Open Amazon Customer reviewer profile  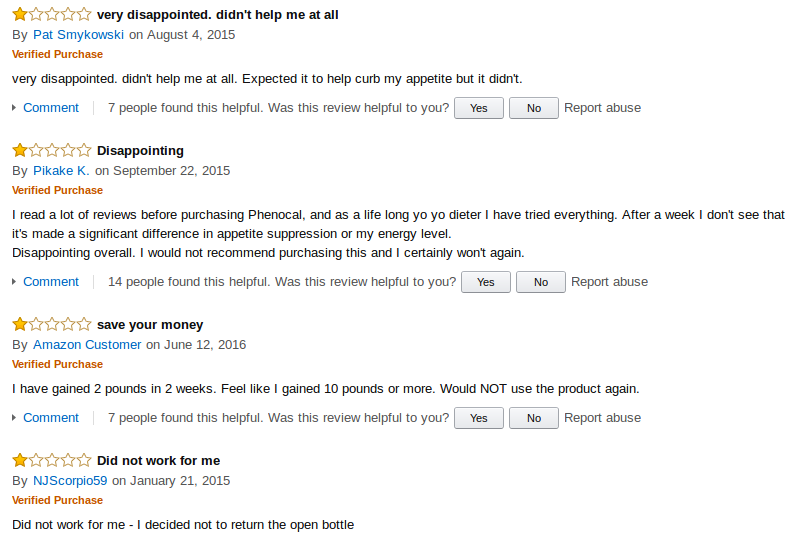(x=87, y=345)
